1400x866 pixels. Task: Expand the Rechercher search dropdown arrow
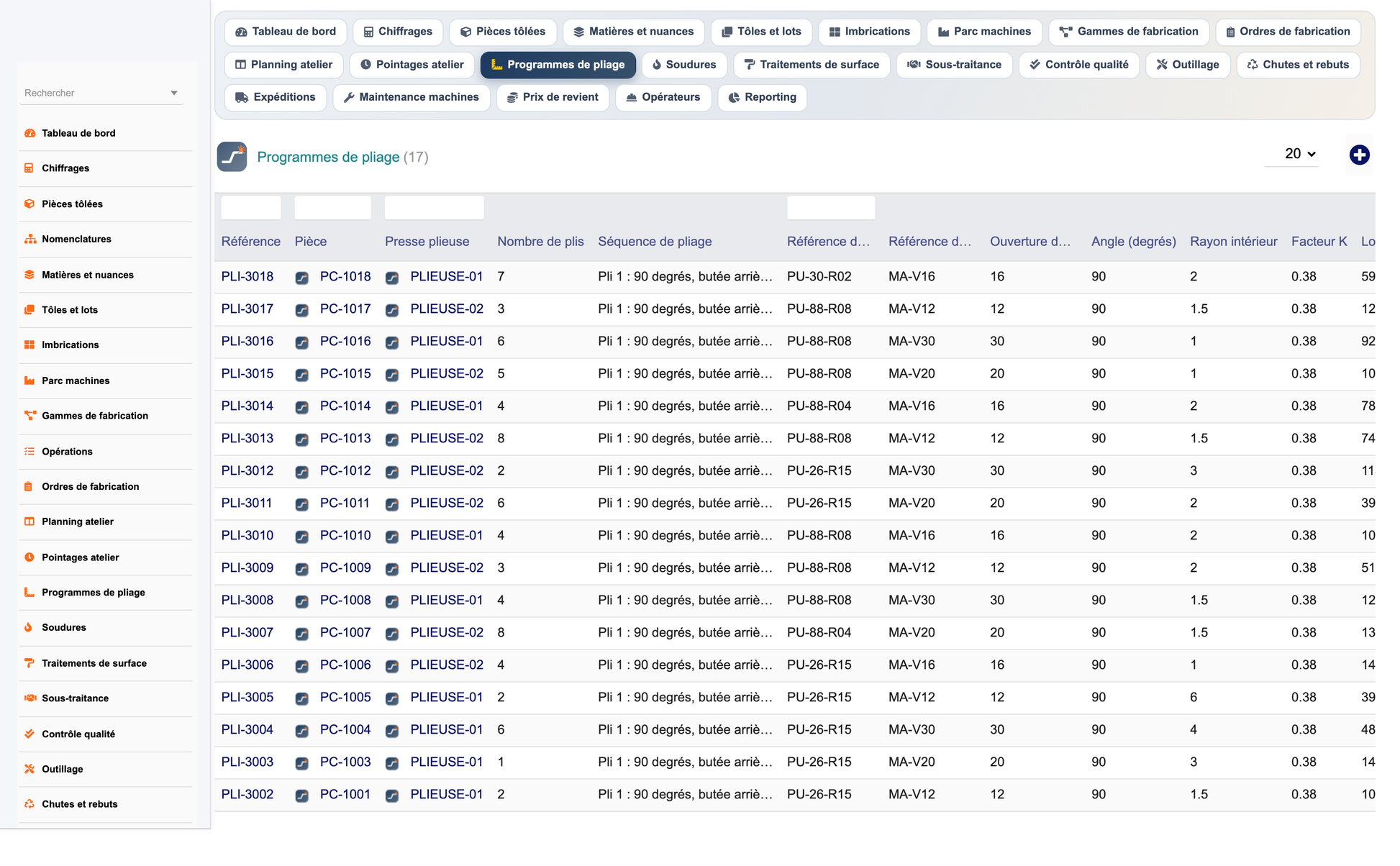174,93
